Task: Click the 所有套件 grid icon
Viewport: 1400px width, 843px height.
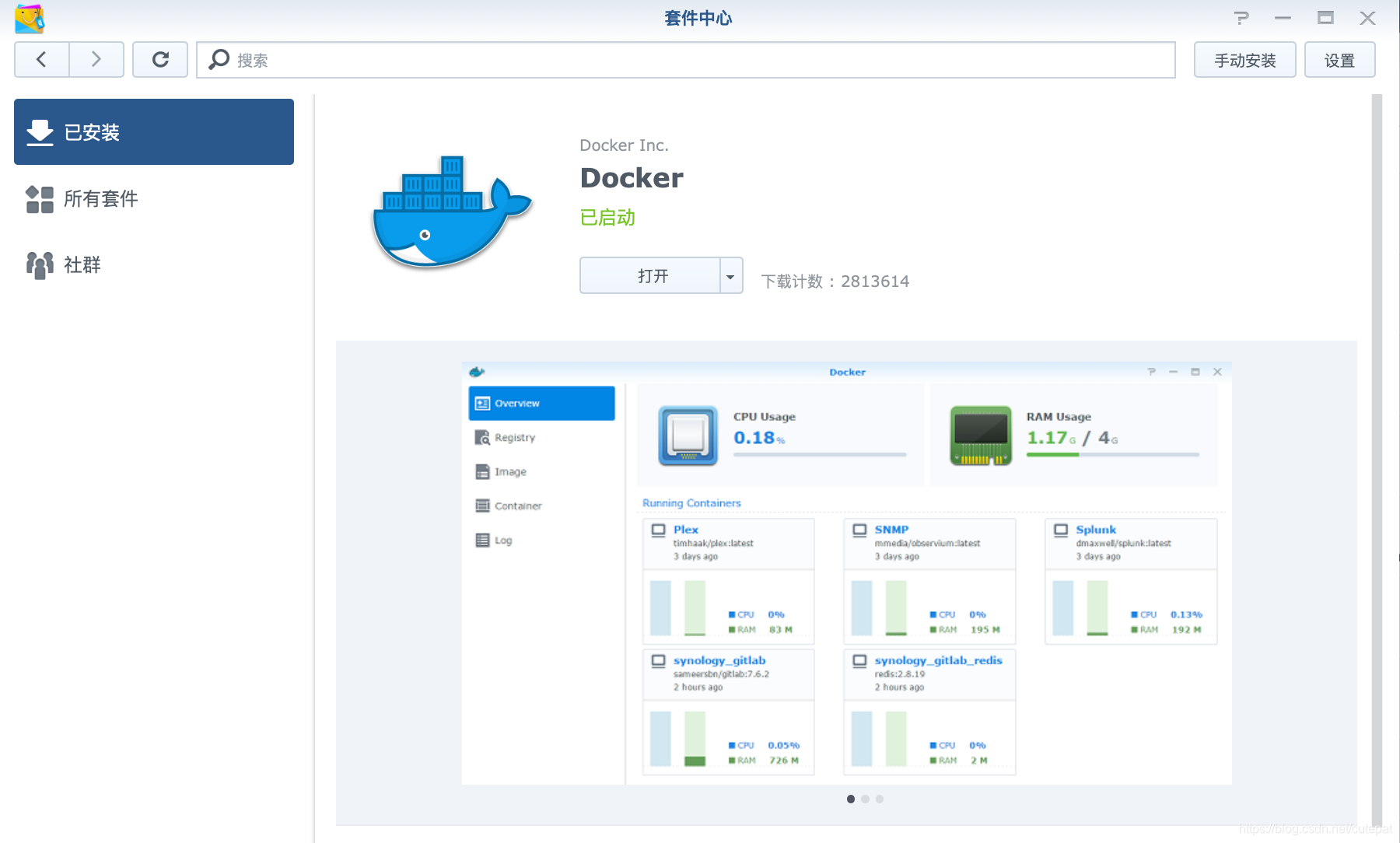Action: tap(40, 199)
